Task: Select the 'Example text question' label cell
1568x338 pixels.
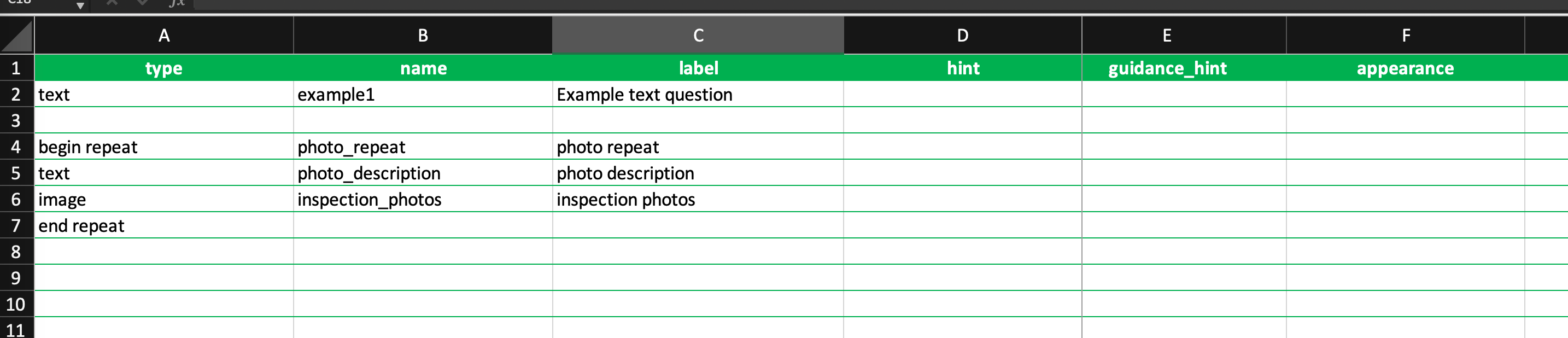Action: tap(698, 95)
